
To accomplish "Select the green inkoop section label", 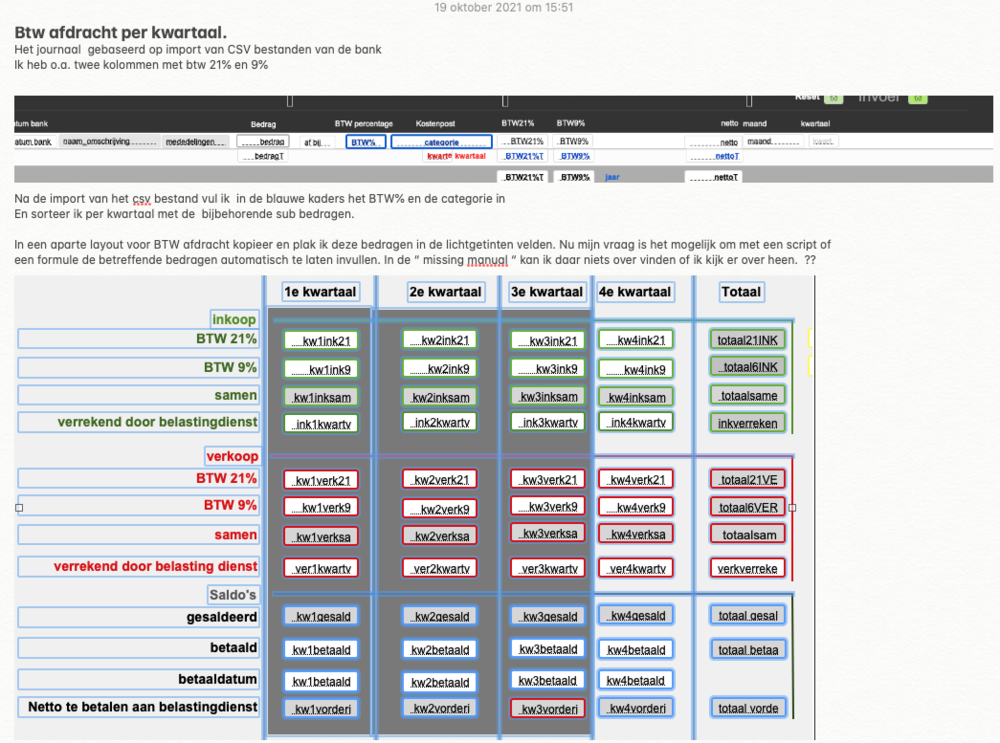I will click(x=234, y=320).
